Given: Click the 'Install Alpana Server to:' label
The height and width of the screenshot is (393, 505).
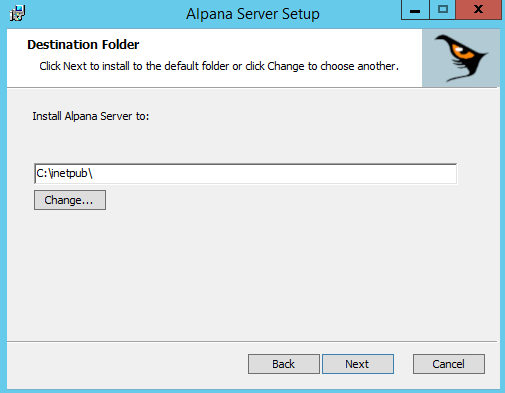Looking at the screenshot, I should pyautogui.click(x=91, y=116).
